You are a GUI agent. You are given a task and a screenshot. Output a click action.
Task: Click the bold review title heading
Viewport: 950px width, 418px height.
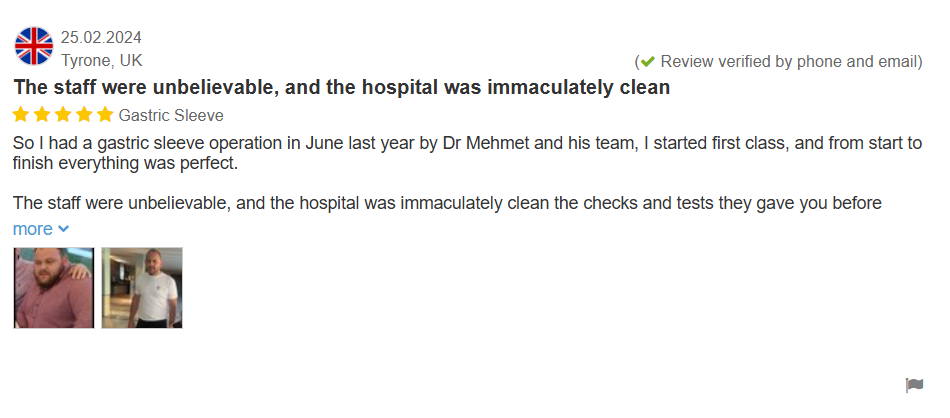coord(341,88)
